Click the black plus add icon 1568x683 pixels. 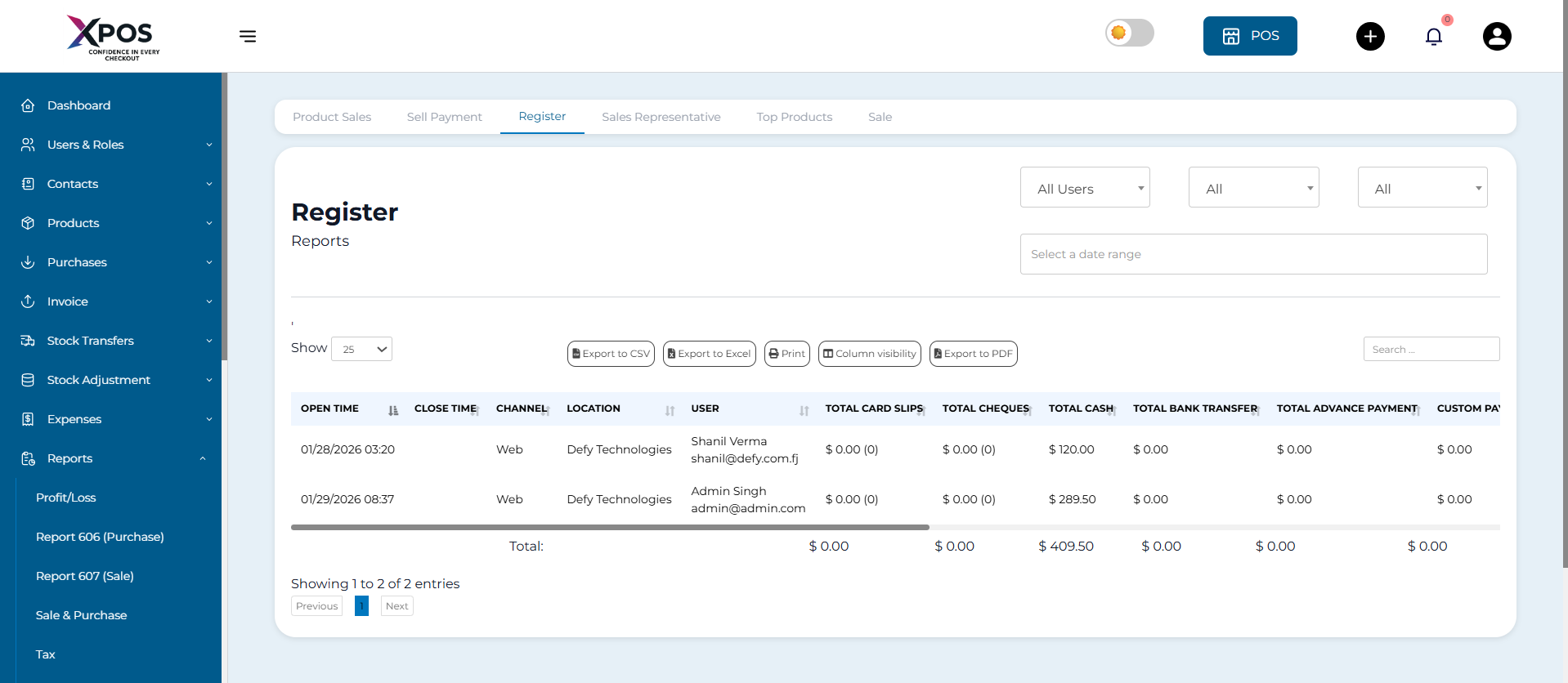1370,37
